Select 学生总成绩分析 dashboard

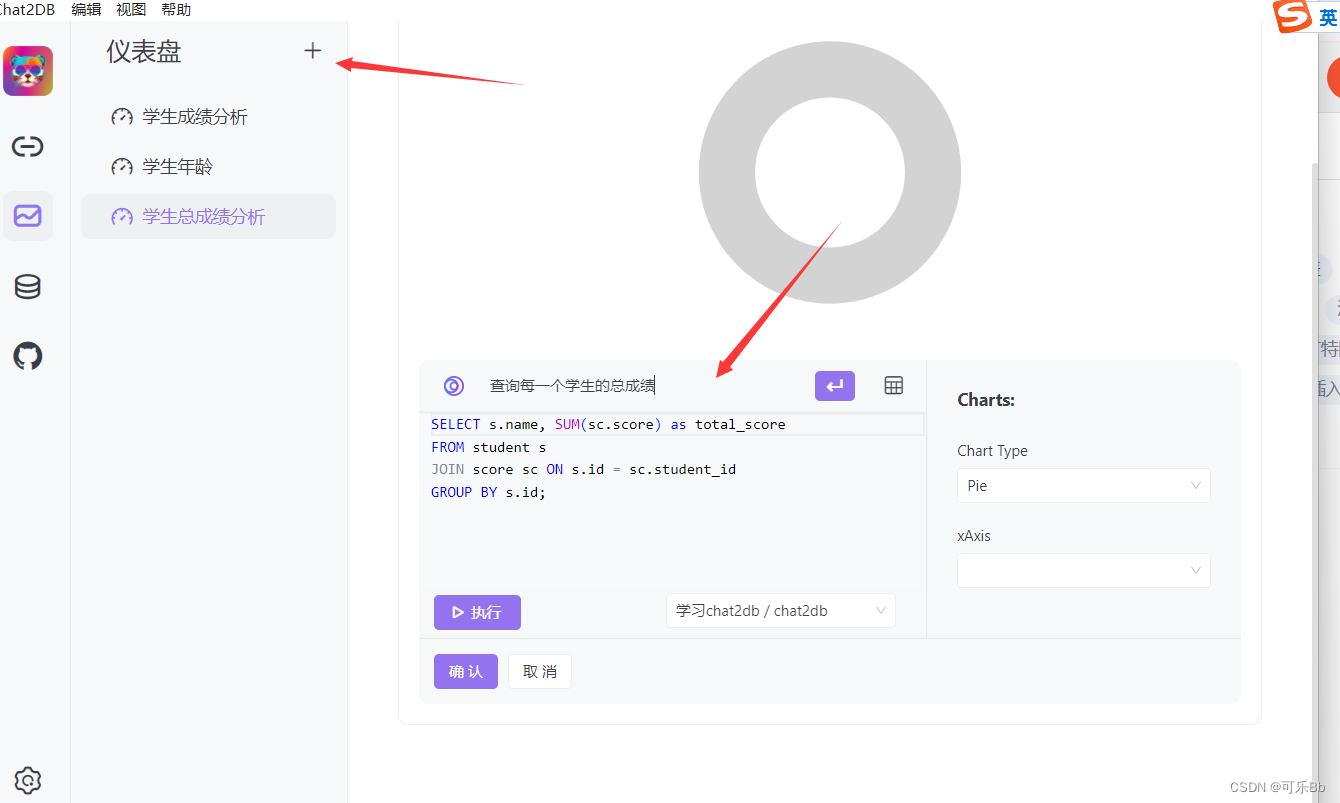click(208, 216)
